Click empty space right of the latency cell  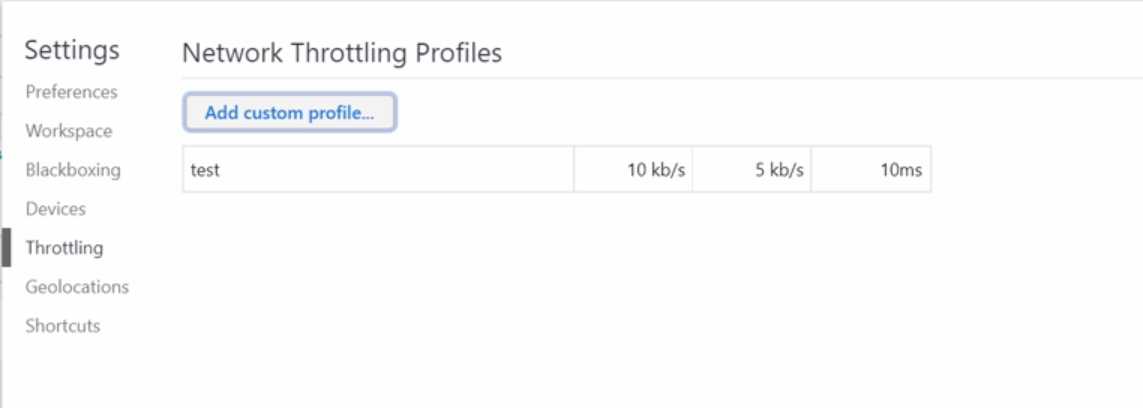(1035, 170)
